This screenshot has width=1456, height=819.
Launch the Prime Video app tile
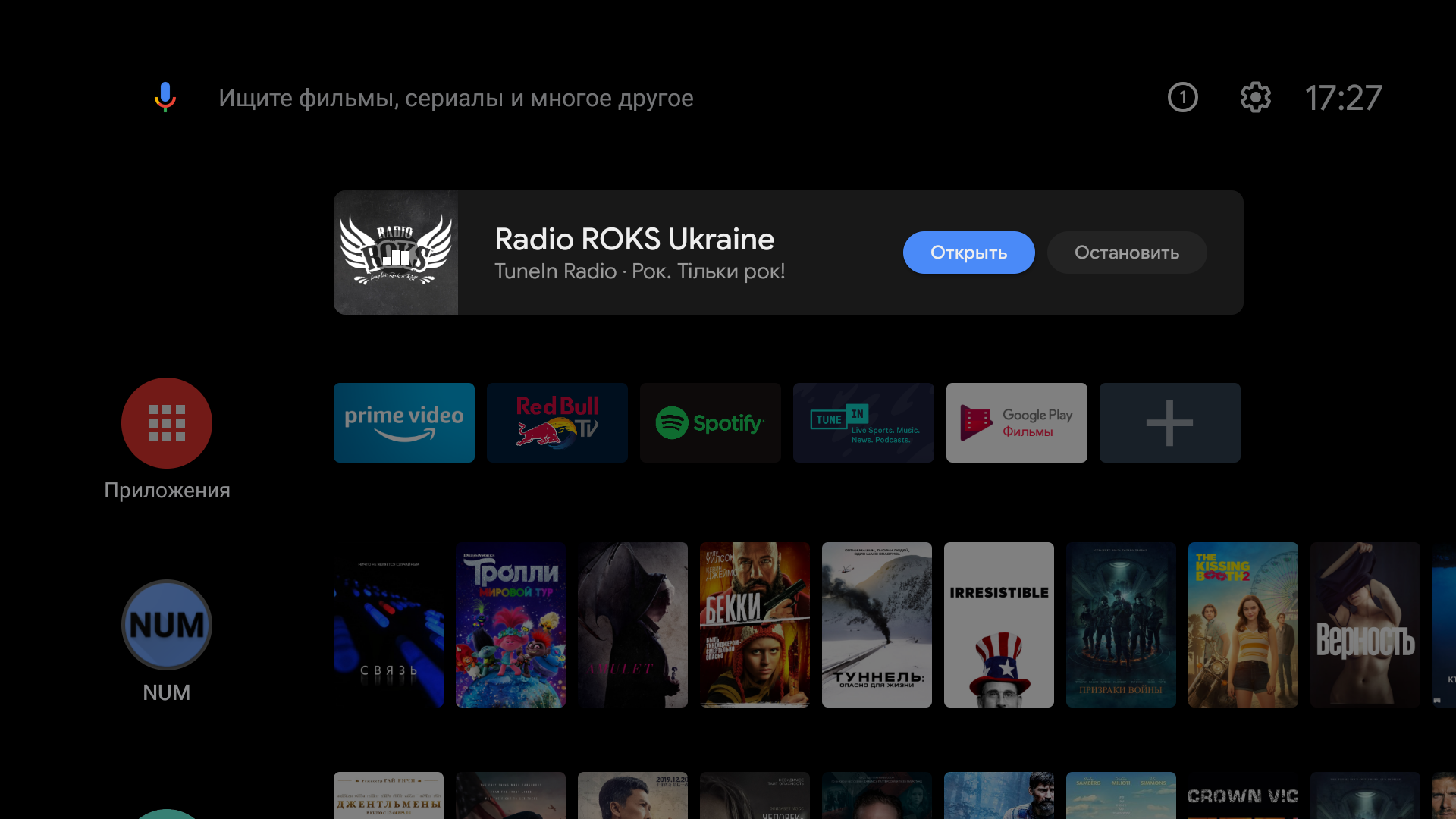[404, 422]
